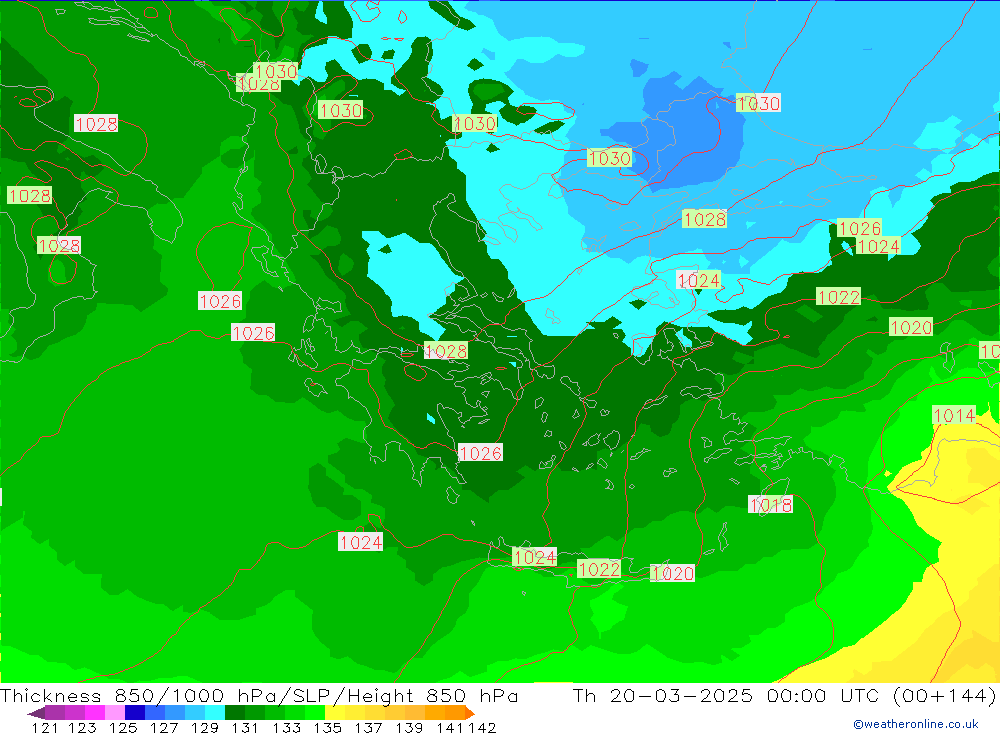Click the map title 'Thickness 850/1000 hPa/SLP/Height 850 hPa'

point(259,695)
